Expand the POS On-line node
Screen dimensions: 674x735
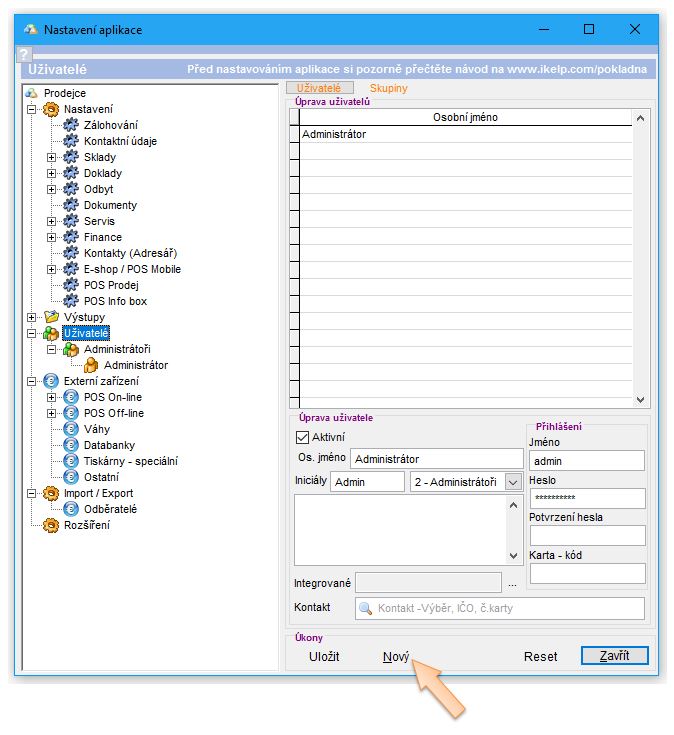point(52,397)
